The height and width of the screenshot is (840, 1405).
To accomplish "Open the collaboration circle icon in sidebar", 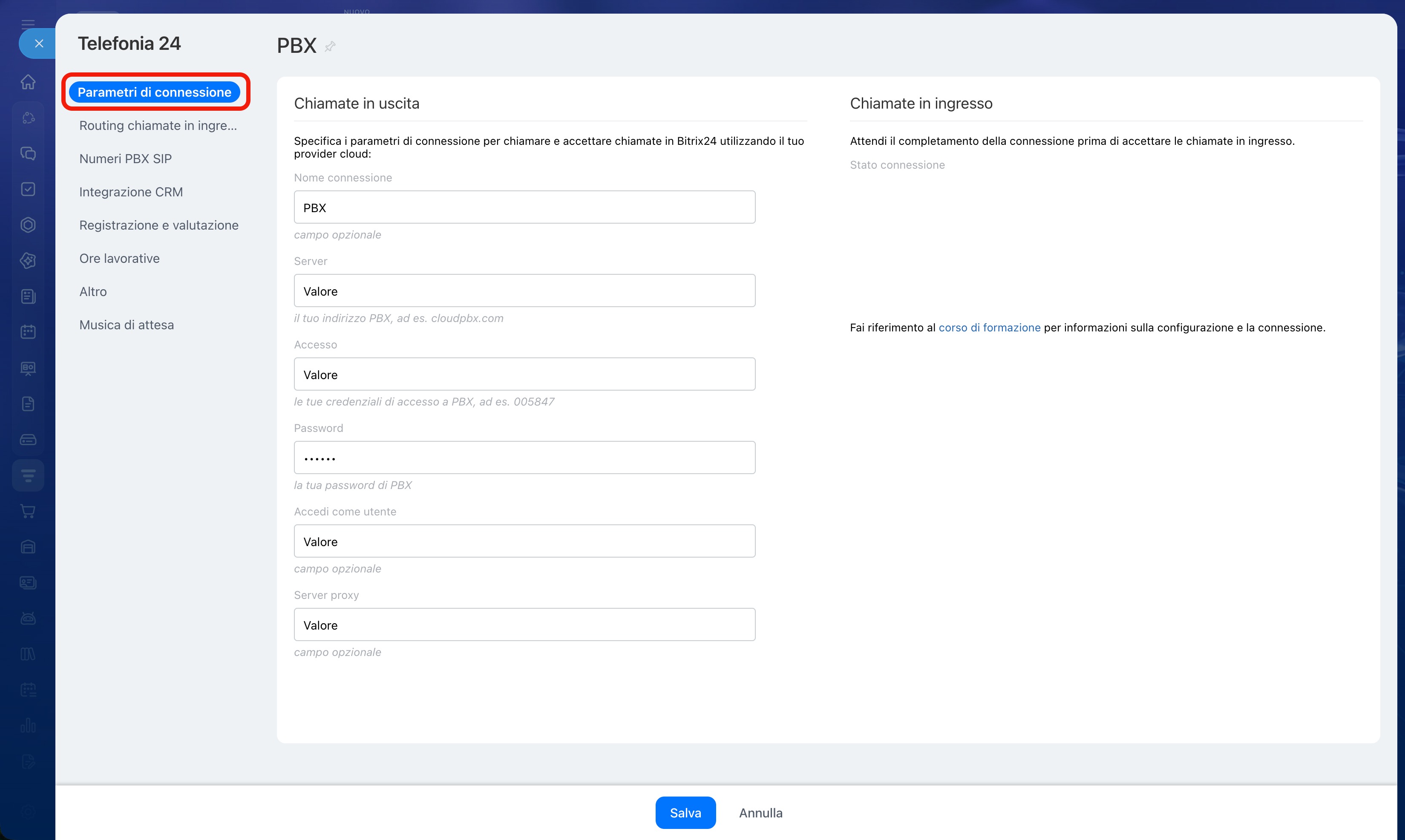I will 28,118.
